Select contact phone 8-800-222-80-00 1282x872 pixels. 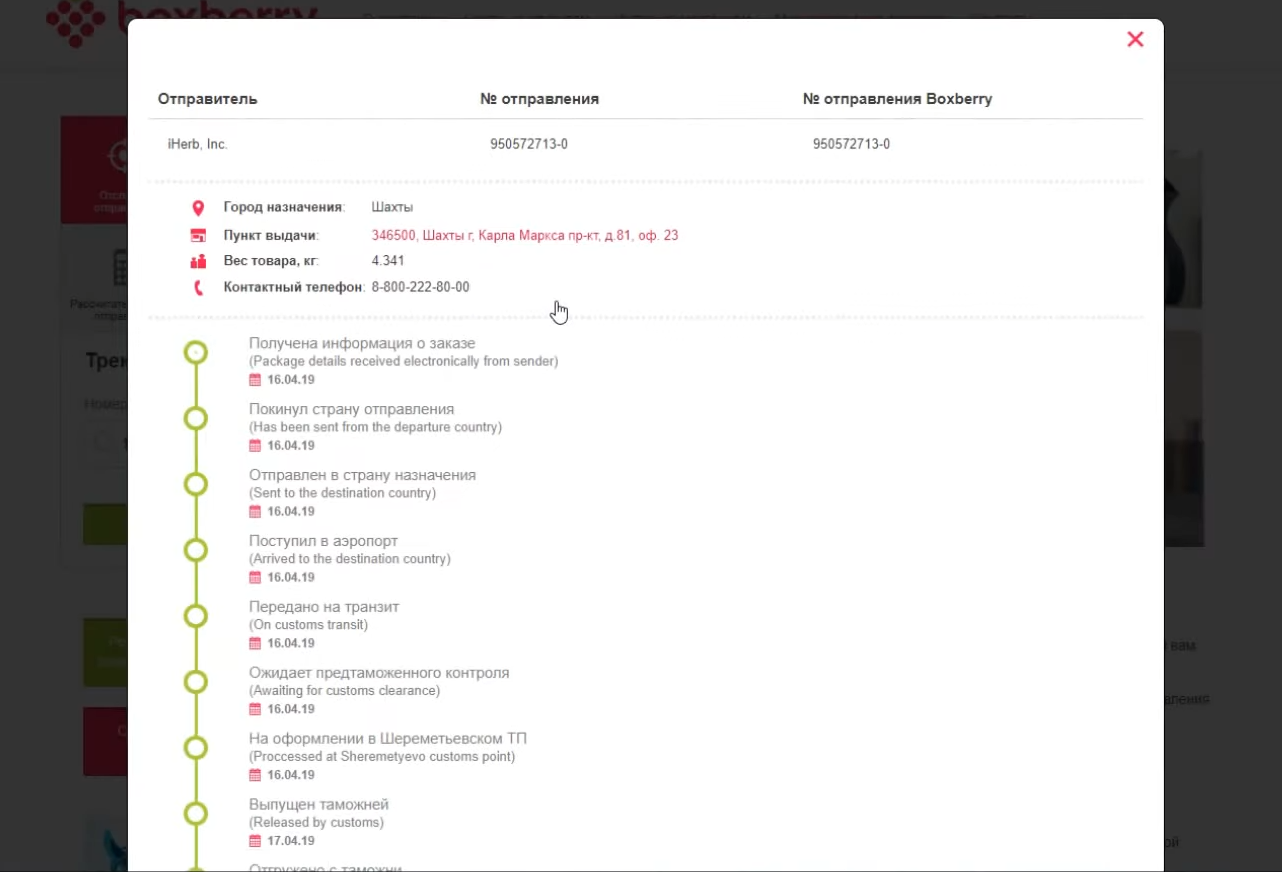point(420,288)
